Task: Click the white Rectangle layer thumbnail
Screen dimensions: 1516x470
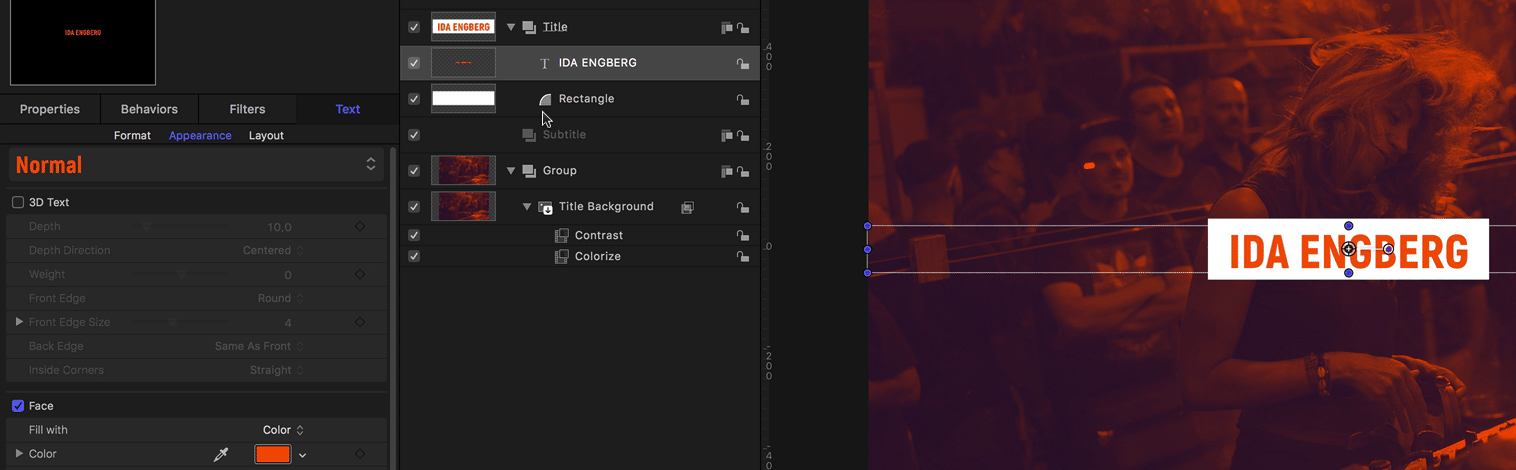Action: pos(463,98)
